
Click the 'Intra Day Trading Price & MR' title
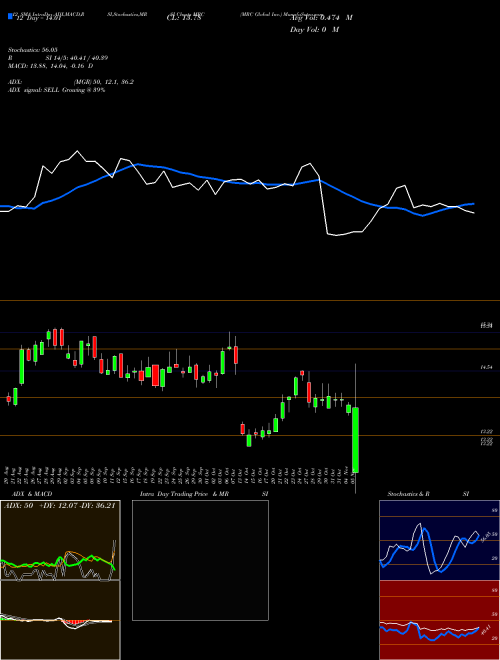(x=184, y=494)
